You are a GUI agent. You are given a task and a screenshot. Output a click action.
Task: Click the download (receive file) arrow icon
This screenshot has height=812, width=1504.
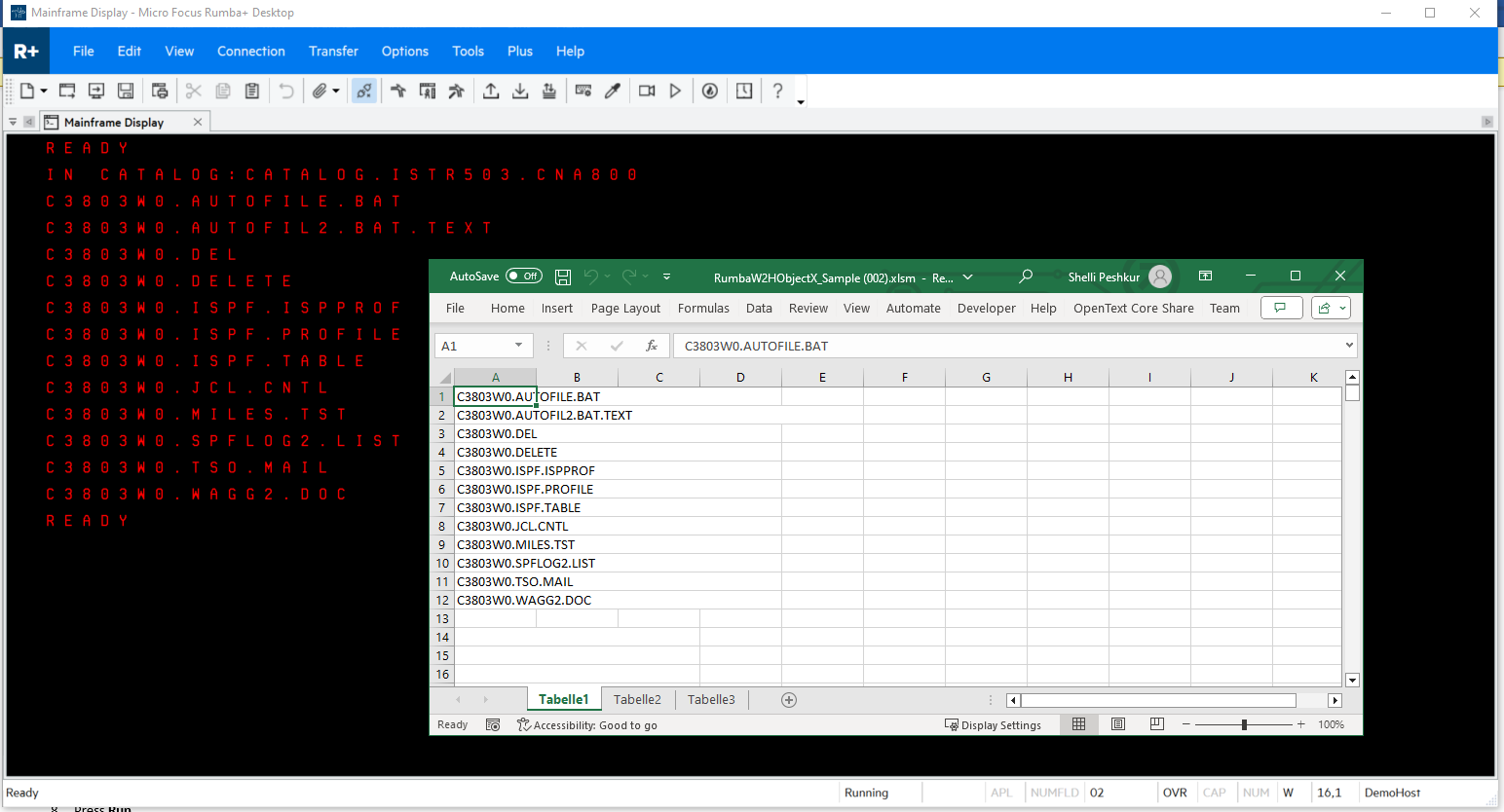pos(520,91)
